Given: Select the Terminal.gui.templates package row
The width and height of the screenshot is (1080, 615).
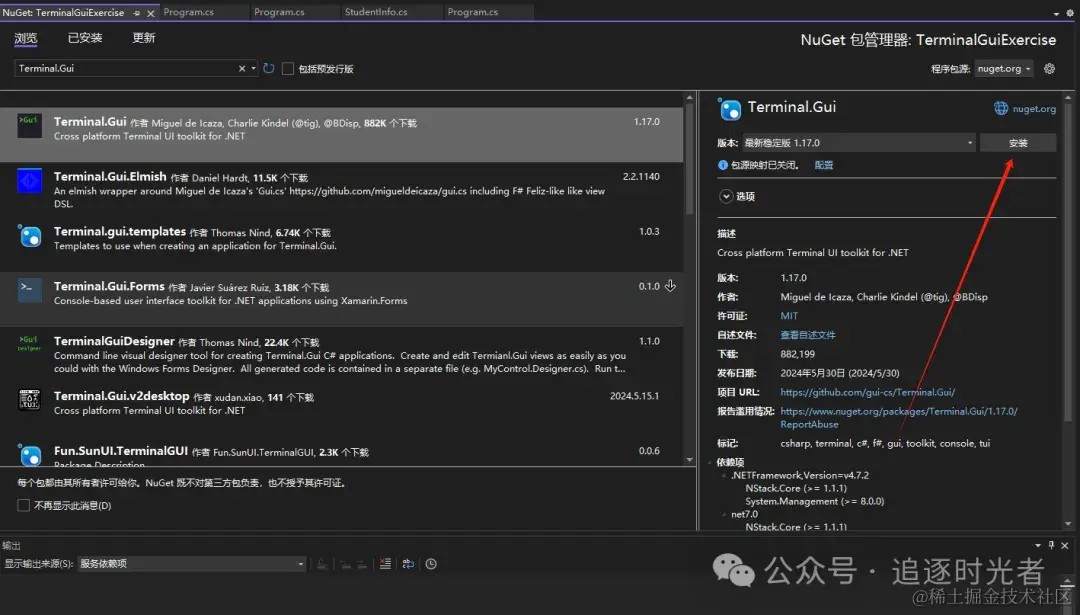Looking at the screenshot, I should [x=342, y=244].
